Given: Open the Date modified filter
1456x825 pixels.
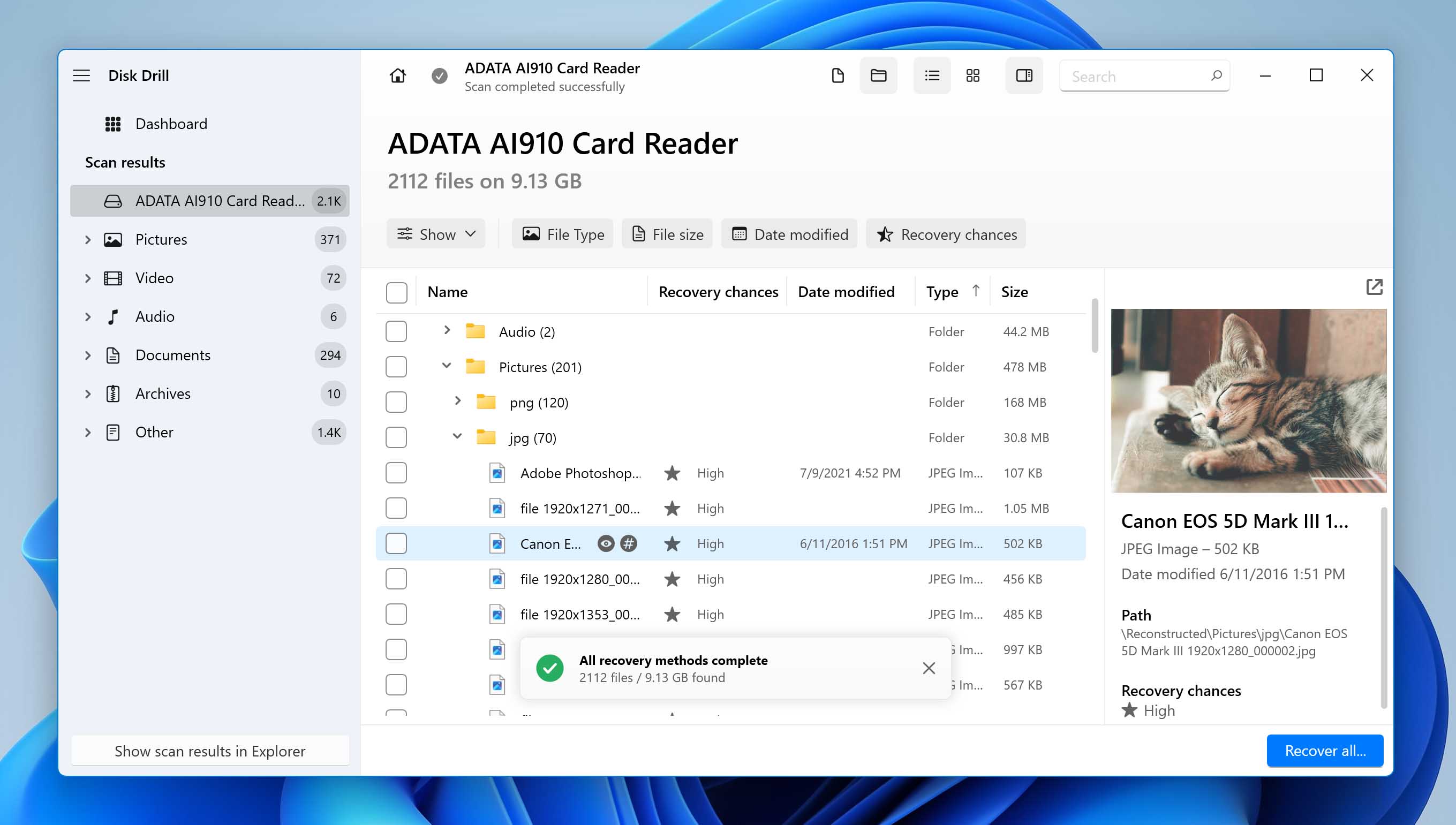Looking at the screenshot, I should point(789,234).
